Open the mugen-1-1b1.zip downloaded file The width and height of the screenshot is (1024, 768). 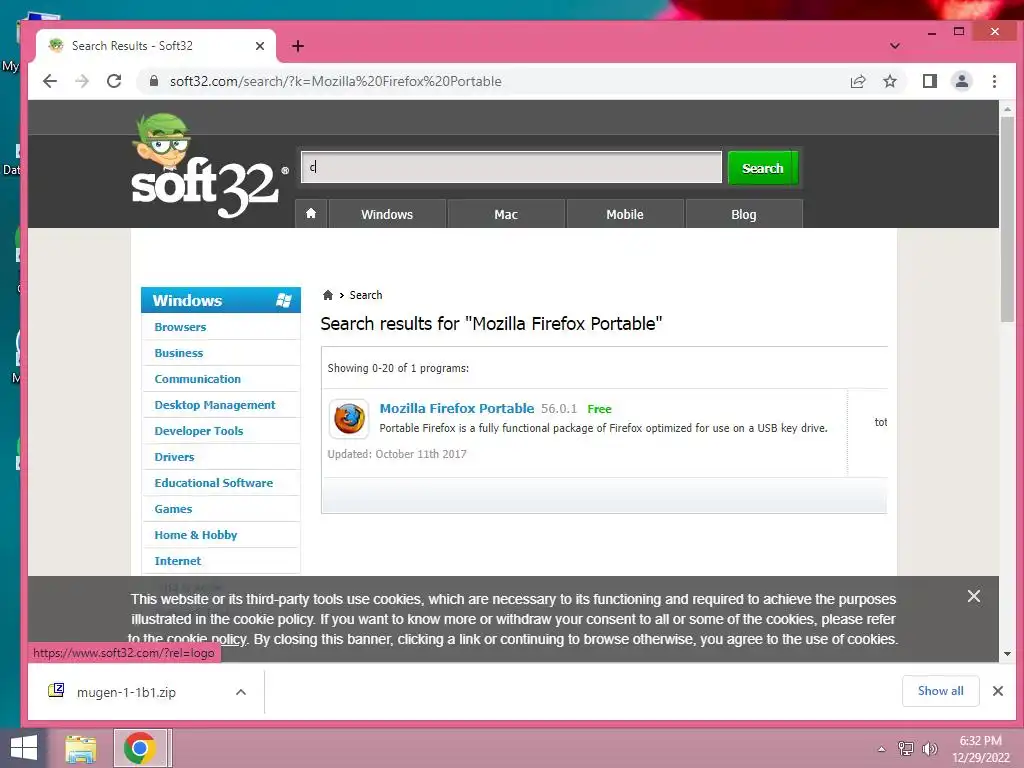(126, 692)
